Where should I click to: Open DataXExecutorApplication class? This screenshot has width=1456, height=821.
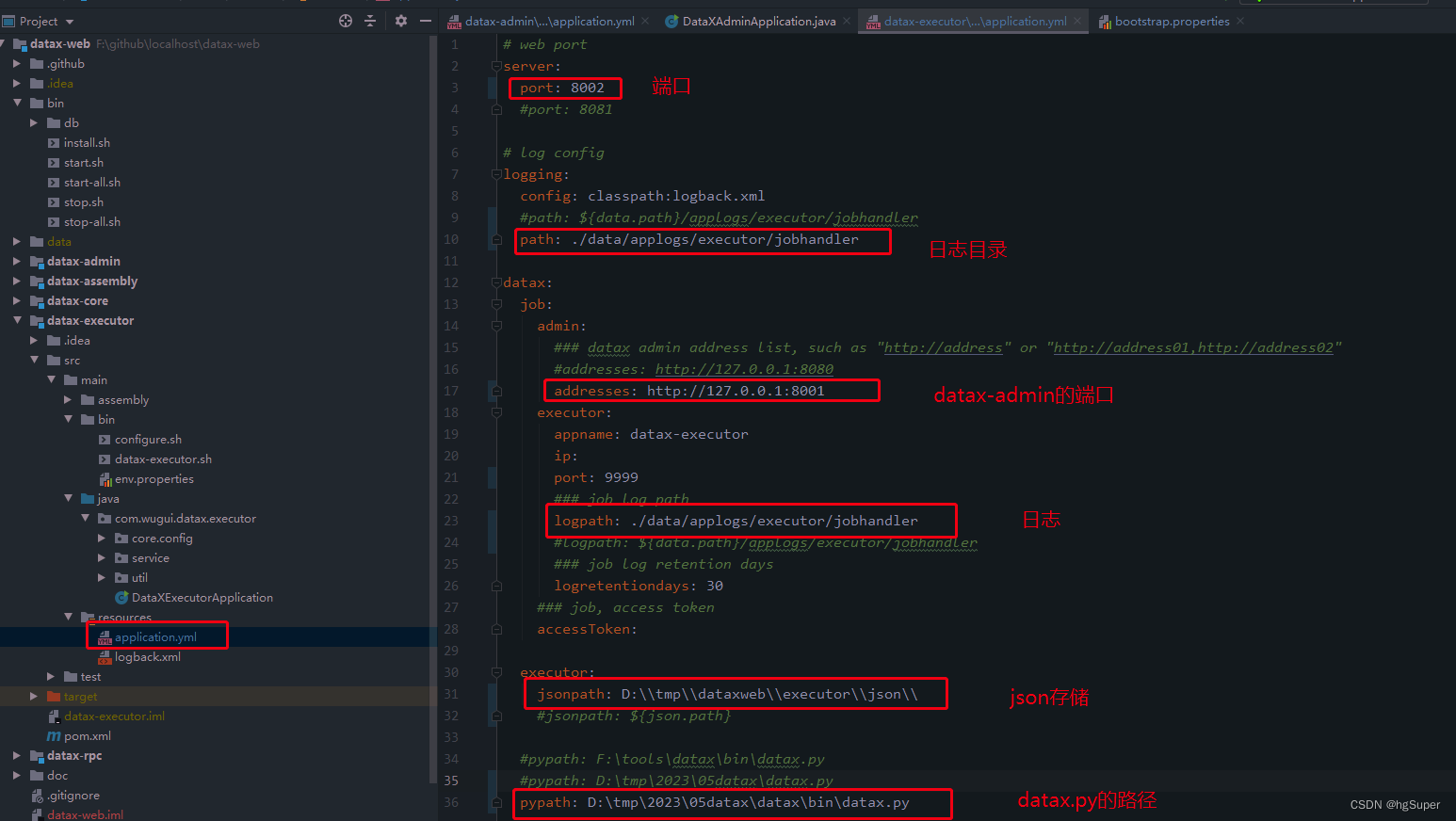pyautogui.click(x=202, y=598)
